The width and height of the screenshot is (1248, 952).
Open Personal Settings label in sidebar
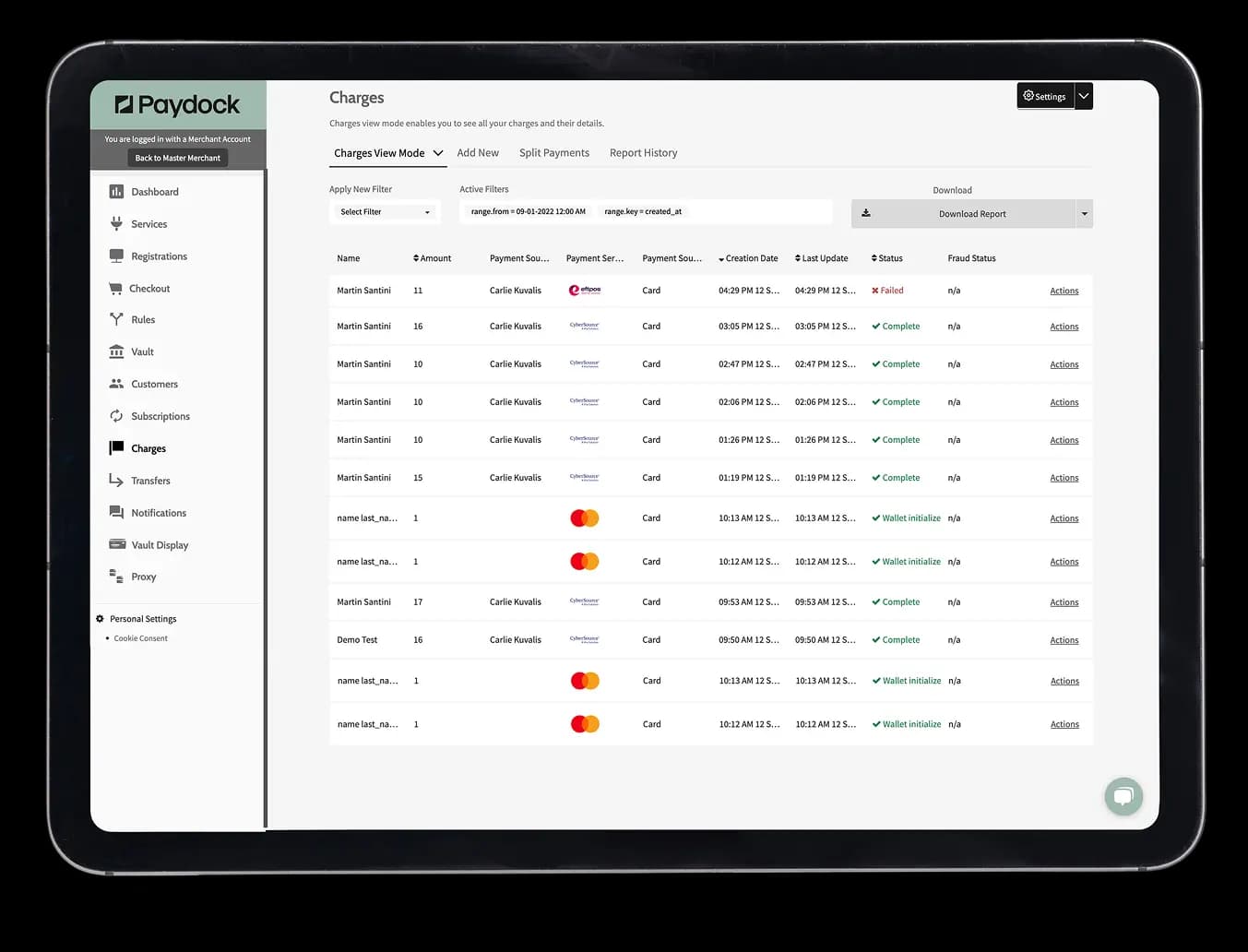[143, 619]
